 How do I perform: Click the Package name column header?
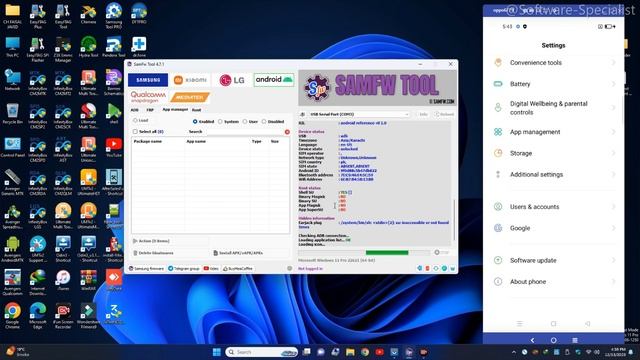(x=148, y=141)
